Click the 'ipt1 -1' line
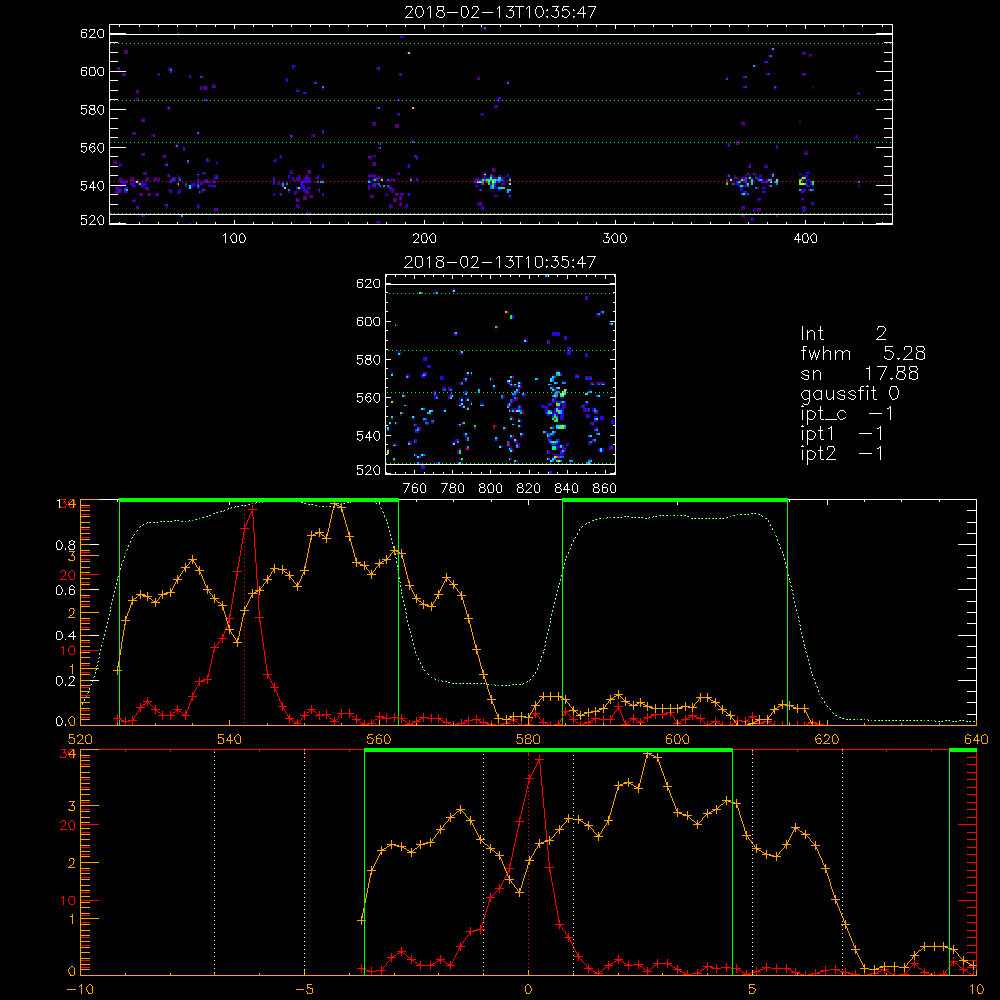1000x1000 pixels. coord(842,434)
